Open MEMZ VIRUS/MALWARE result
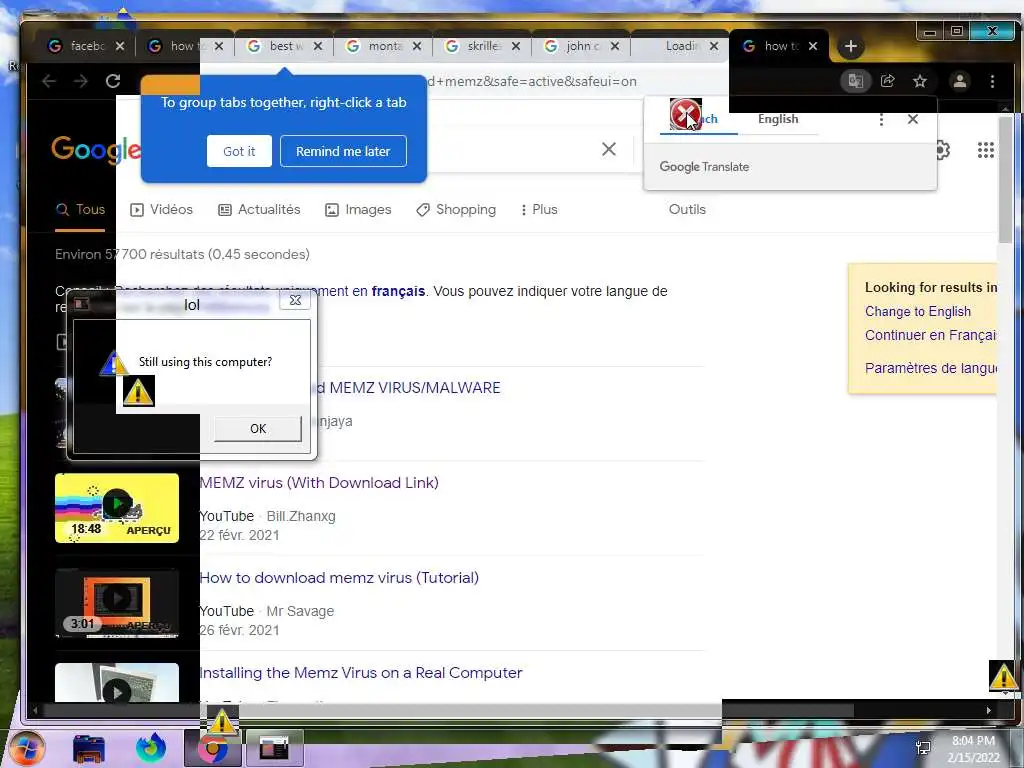The width and height of the screenshot is (1024, 768). [409, 388]
